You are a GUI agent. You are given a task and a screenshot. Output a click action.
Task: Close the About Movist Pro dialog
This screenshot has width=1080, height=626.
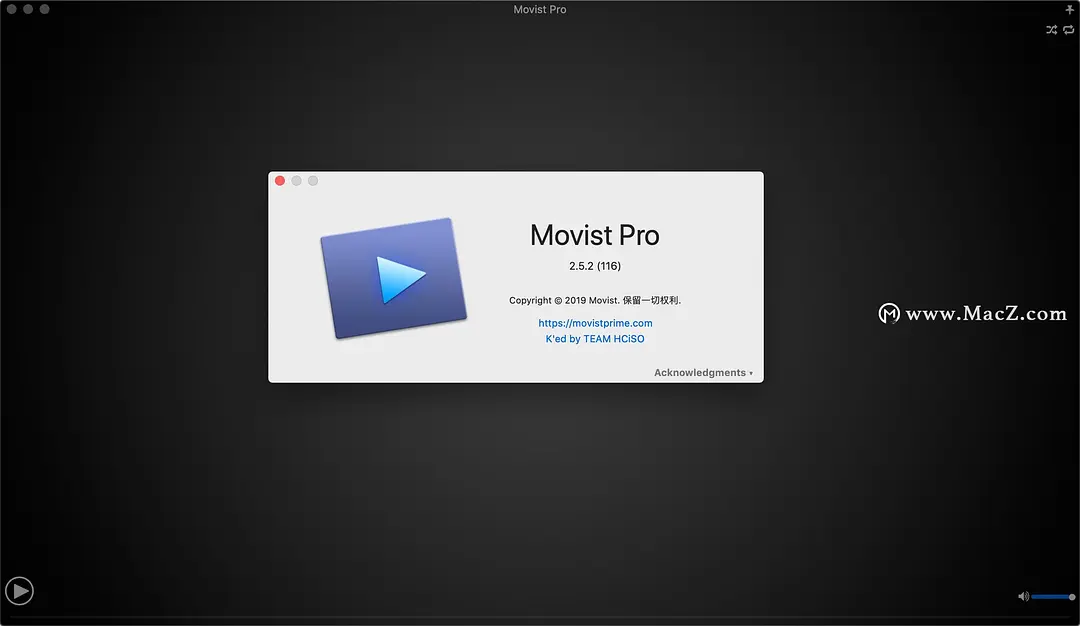click(x=280, y=180)
